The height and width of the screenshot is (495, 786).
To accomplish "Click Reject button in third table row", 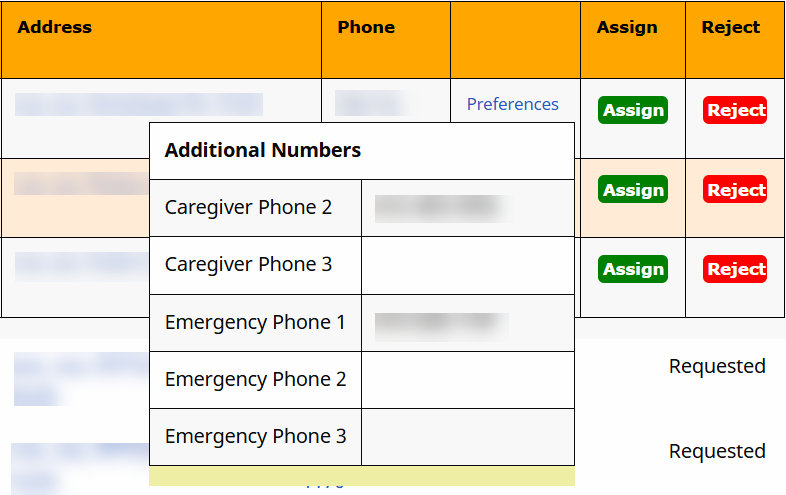I will click(736, 269).
